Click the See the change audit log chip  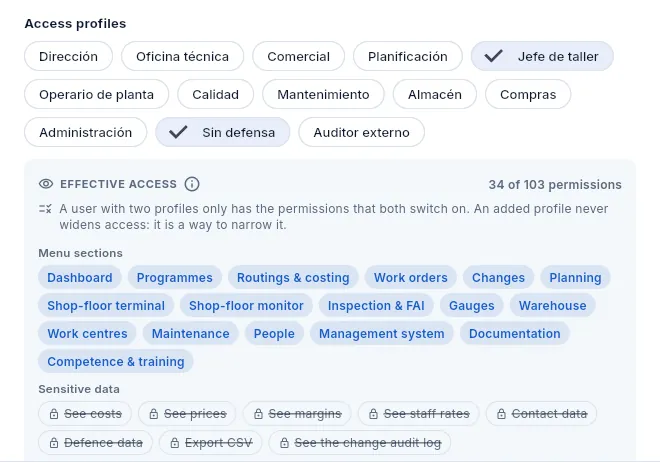pyautogui.click(x=360, y=443)
